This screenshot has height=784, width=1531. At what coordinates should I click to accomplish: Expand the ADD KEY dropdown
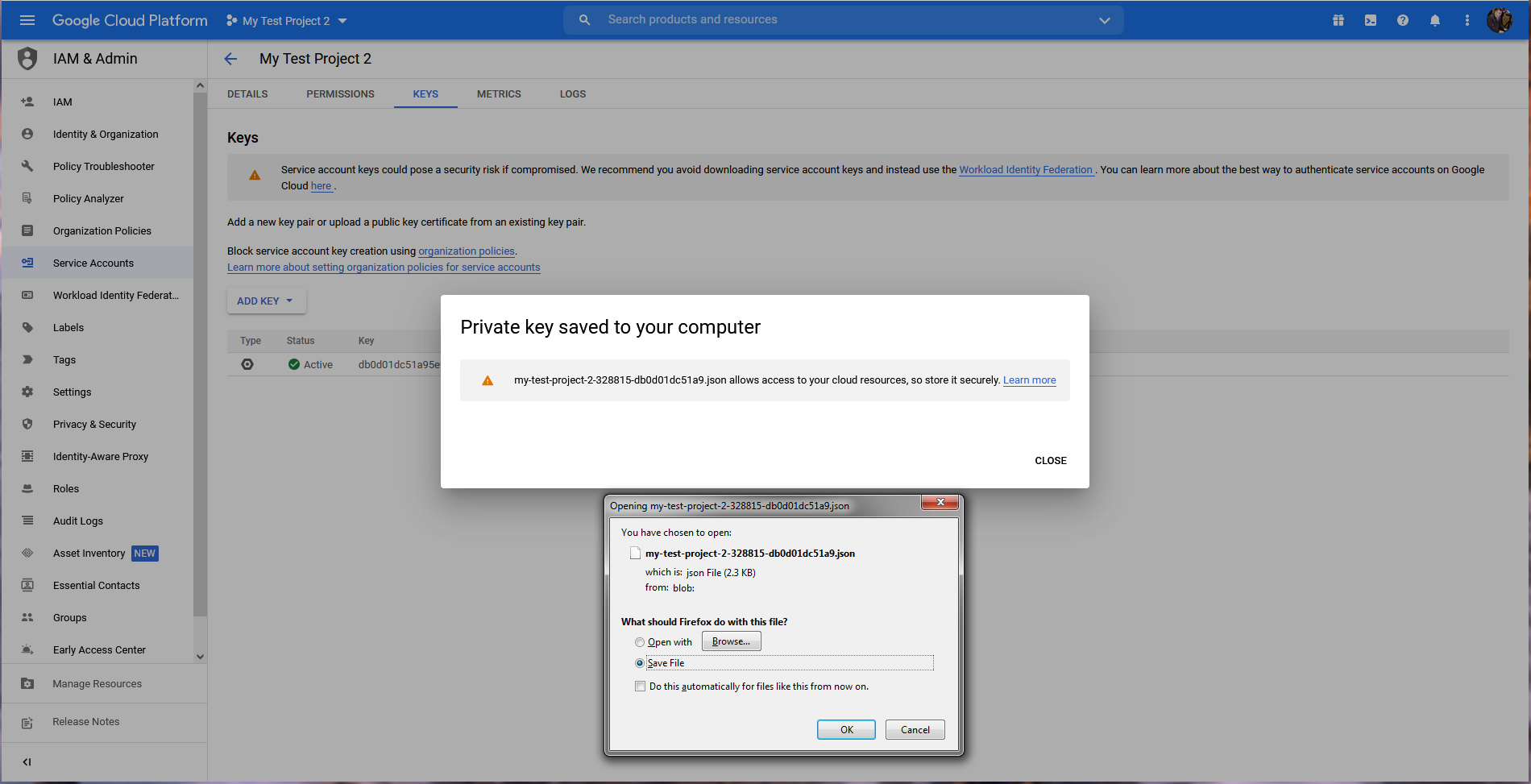point(266,301)
